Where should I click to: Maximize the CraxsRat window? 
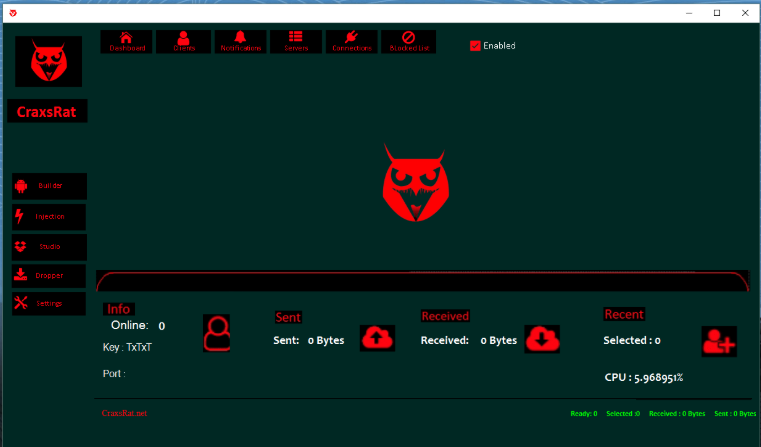point(717,13)
